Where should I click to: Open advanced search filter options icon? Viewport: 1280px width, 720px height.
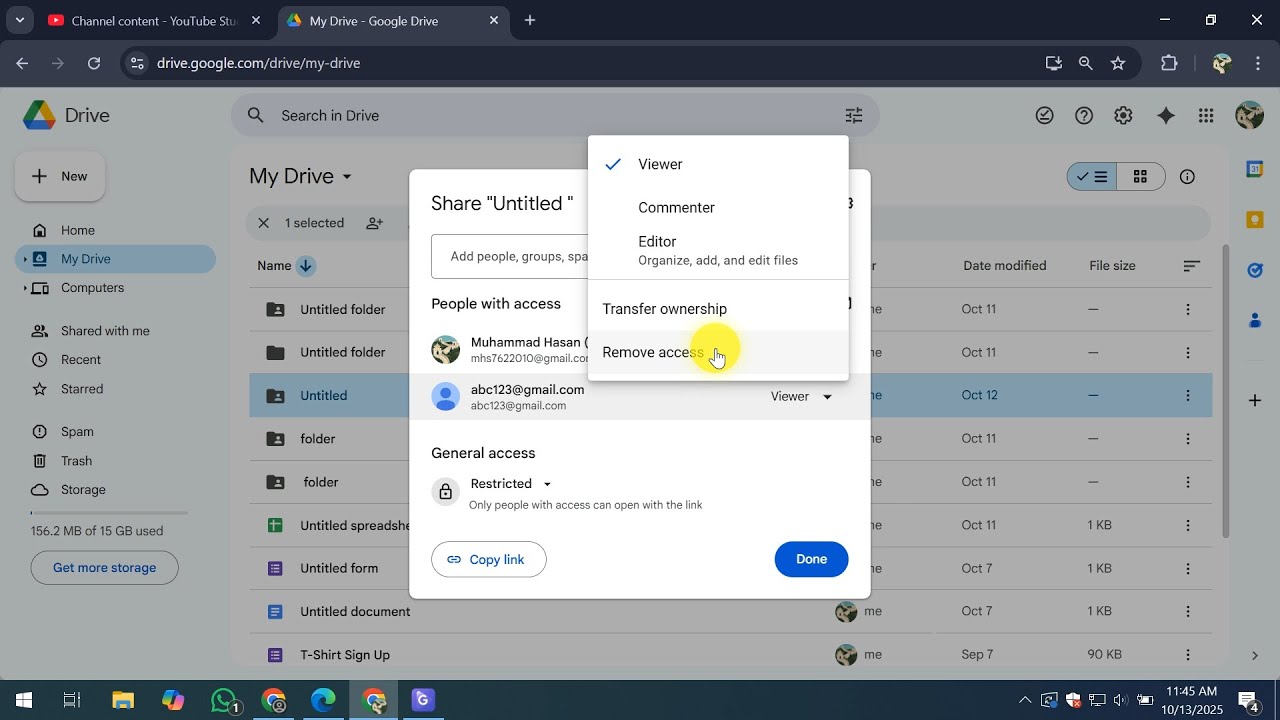coord(853,116)
